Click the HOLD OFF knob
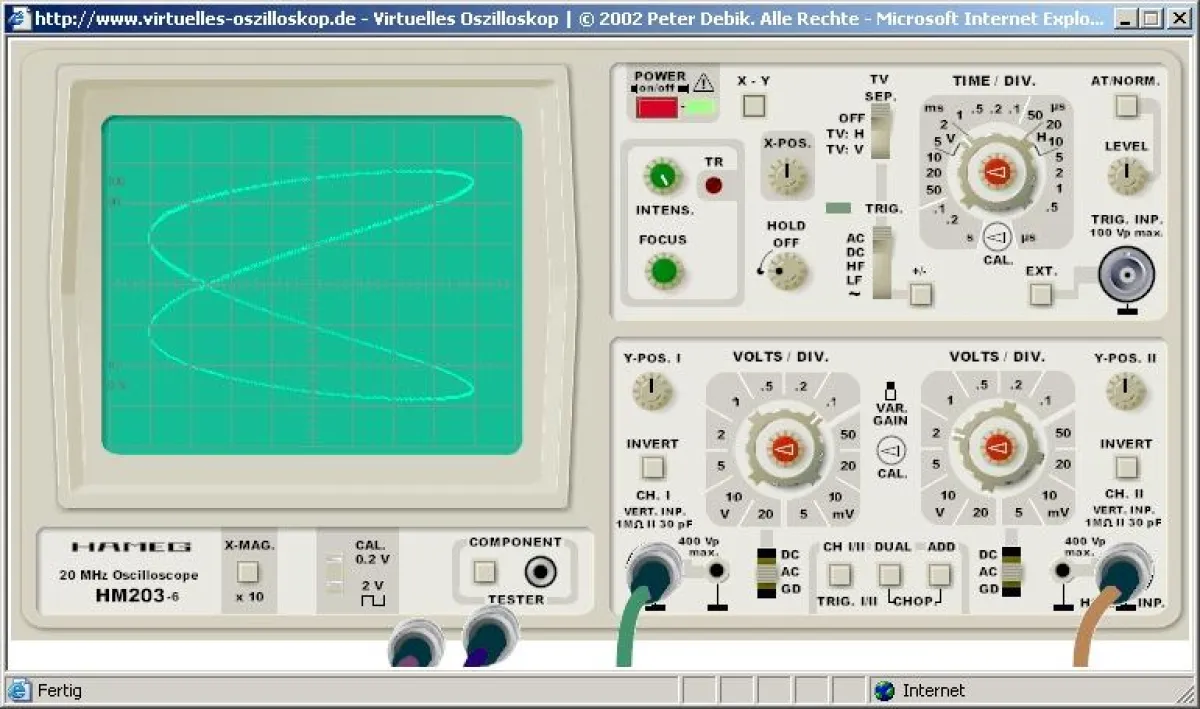Screen dimensions: 1200x709 (x=788, y=270)
